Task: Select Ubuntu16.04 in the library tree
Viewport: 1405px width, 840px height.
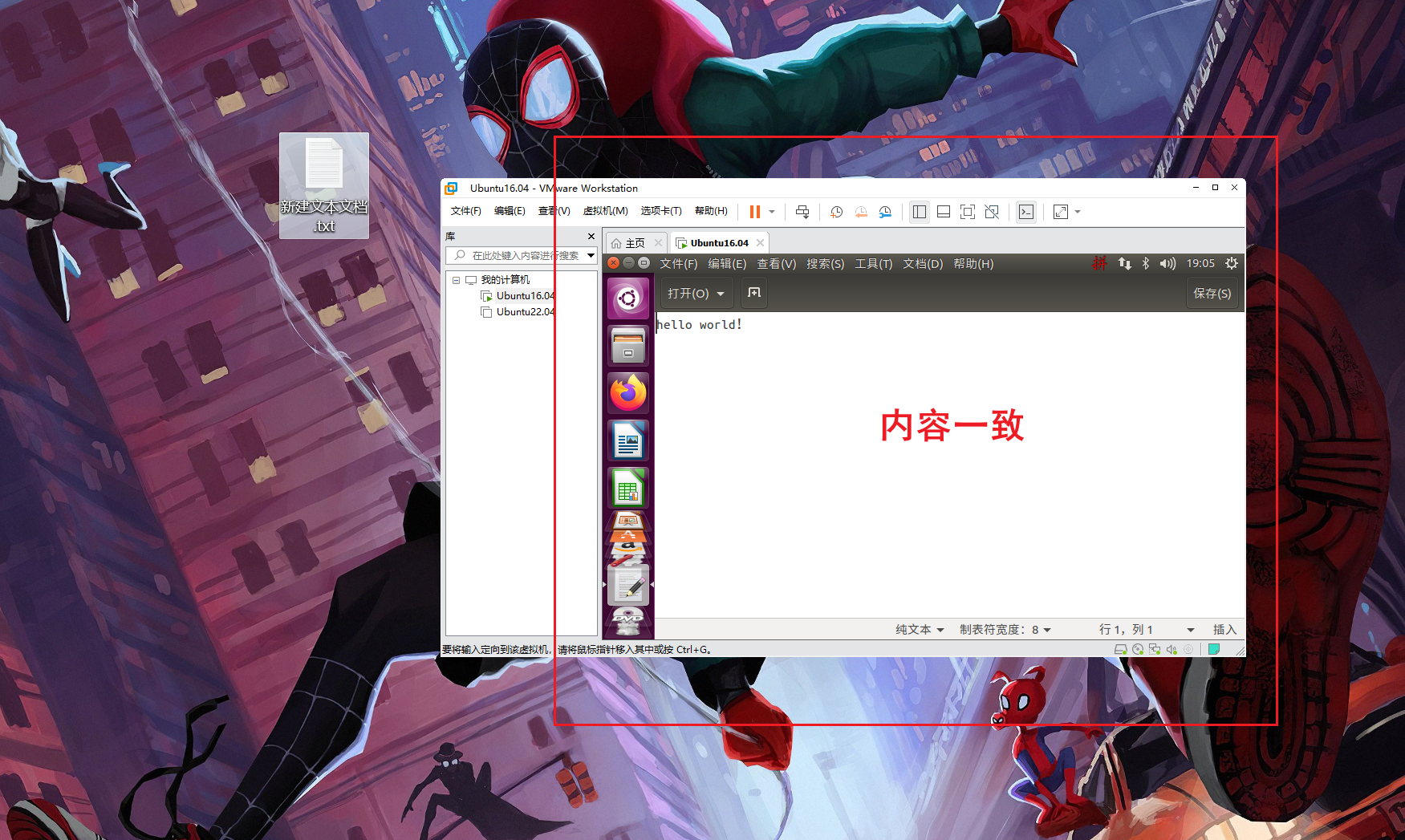Action: pyautogui.click(x=518, y=296)
